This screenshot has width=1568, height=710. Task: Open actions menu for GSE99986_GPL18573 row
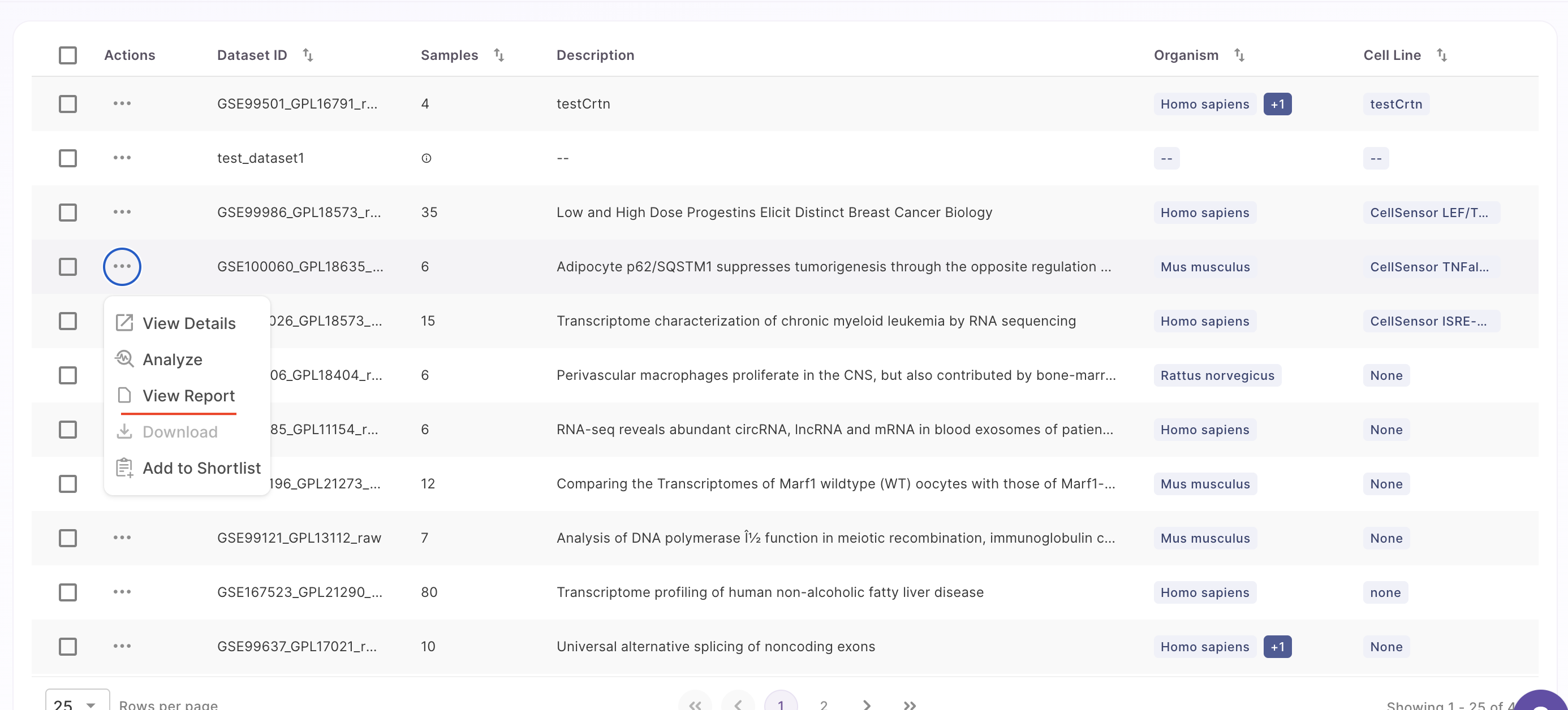[122, 212]
